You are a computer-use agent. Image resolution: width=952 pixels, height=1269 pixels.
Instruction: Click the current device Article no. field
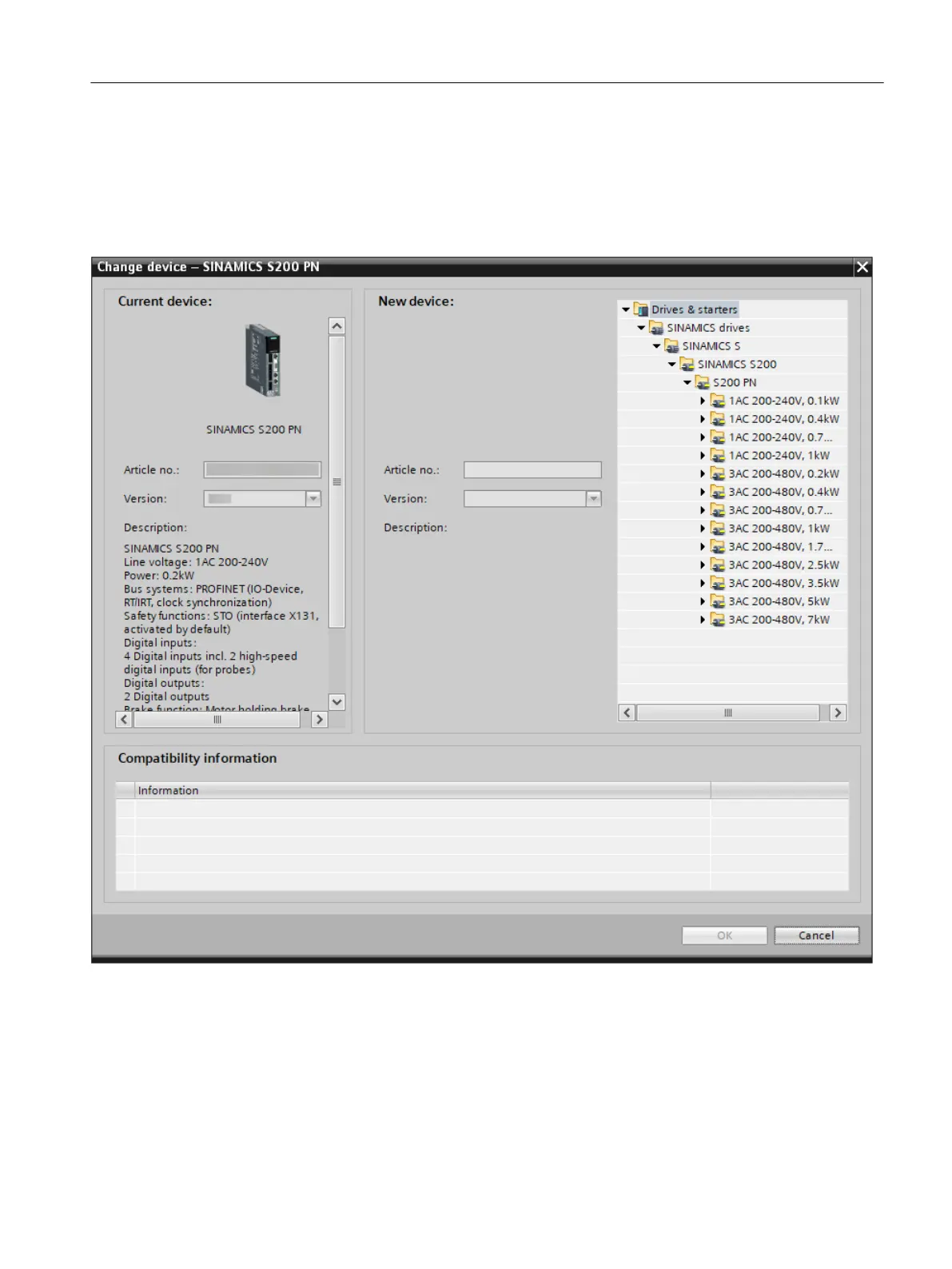262,470
